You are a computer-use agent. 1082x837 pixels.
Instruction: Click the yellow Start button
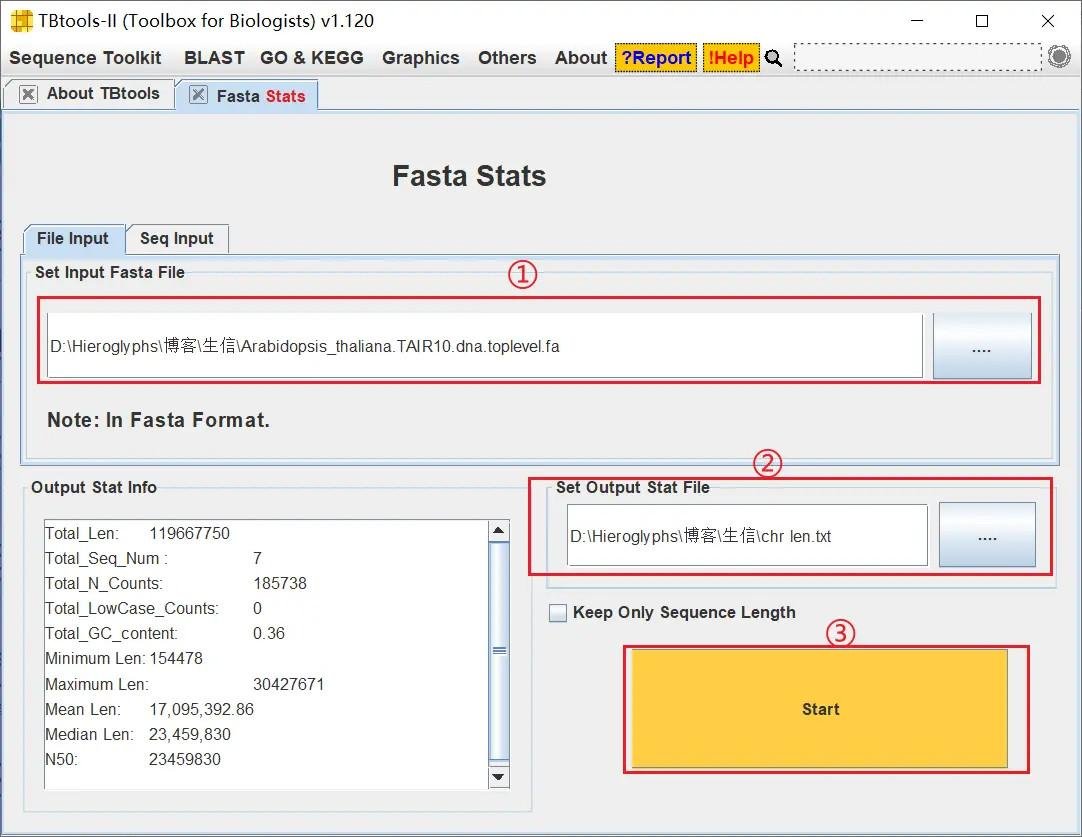pos(820,709)
